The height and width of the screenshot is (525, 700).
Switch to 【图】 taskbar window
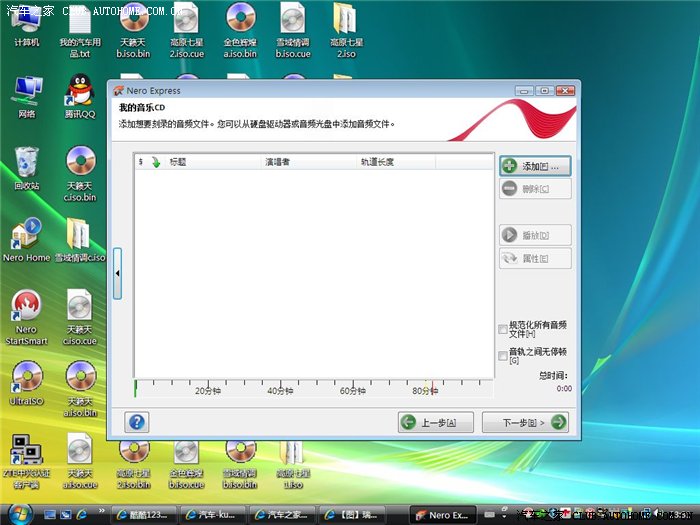pyautogui.click(x=352, y=515)
